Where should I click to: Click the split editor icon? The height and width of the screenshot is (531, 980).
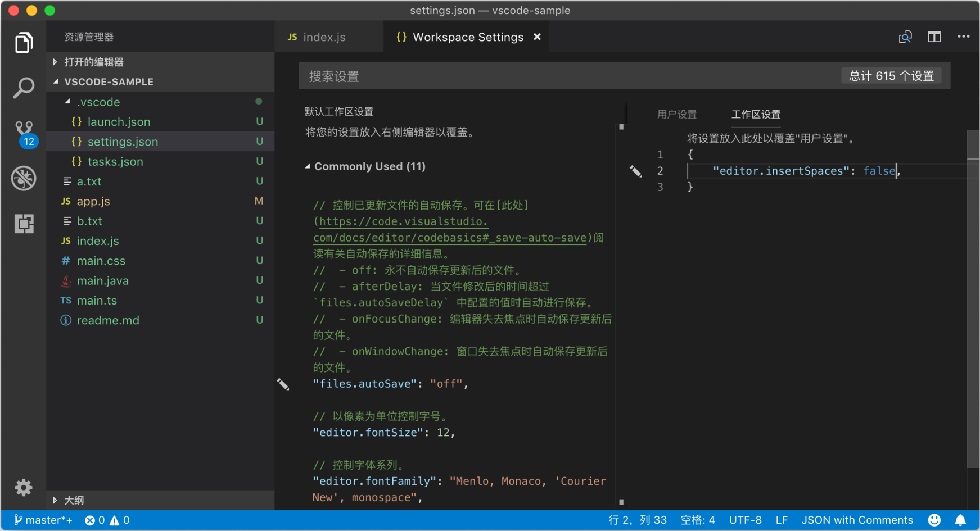click(934, 37)
